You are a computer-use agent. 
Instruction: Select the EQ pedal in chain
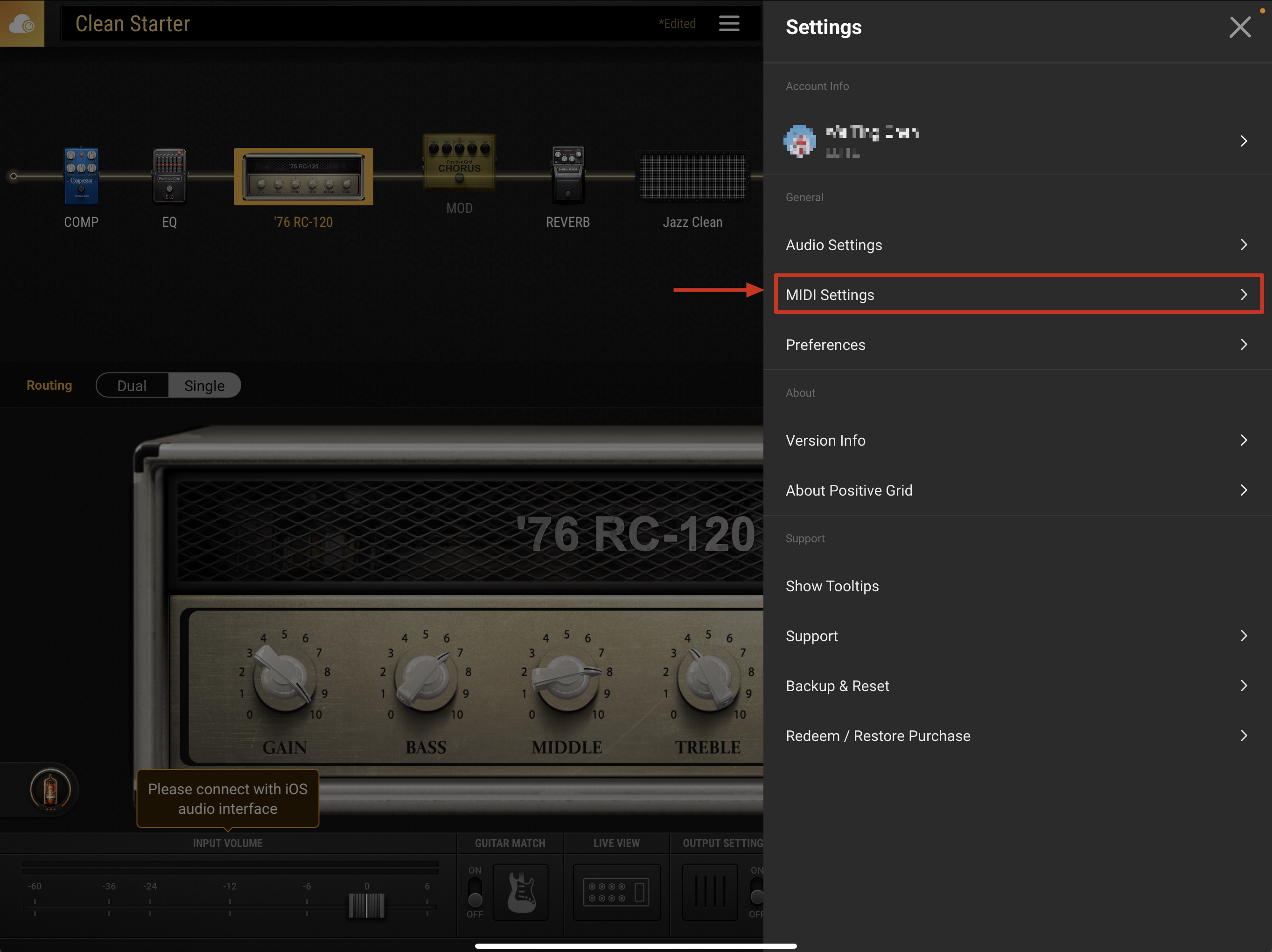[170, 176]
